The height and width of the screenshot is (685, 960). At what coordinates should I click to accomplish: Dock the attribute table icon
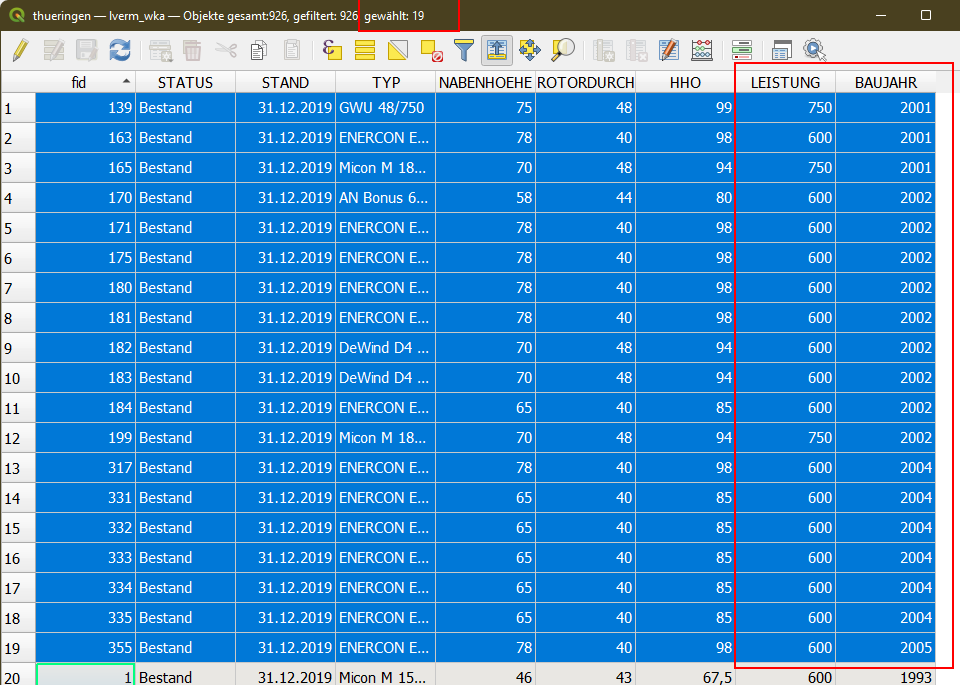782,50
